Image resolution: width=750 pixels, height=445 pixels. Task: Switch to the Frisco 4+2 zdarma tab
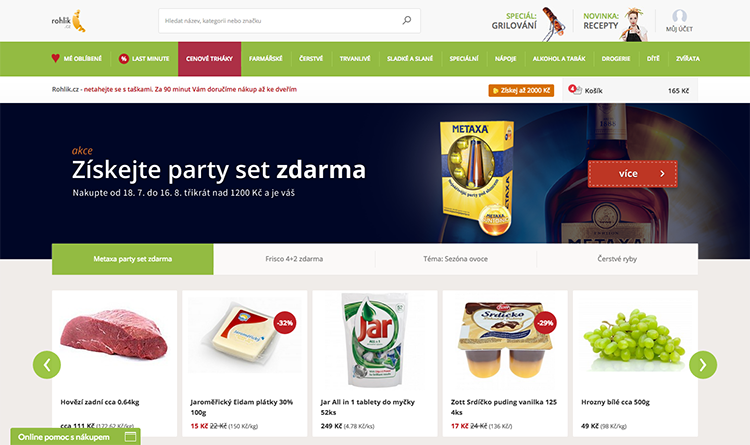(x=294, y=259)
